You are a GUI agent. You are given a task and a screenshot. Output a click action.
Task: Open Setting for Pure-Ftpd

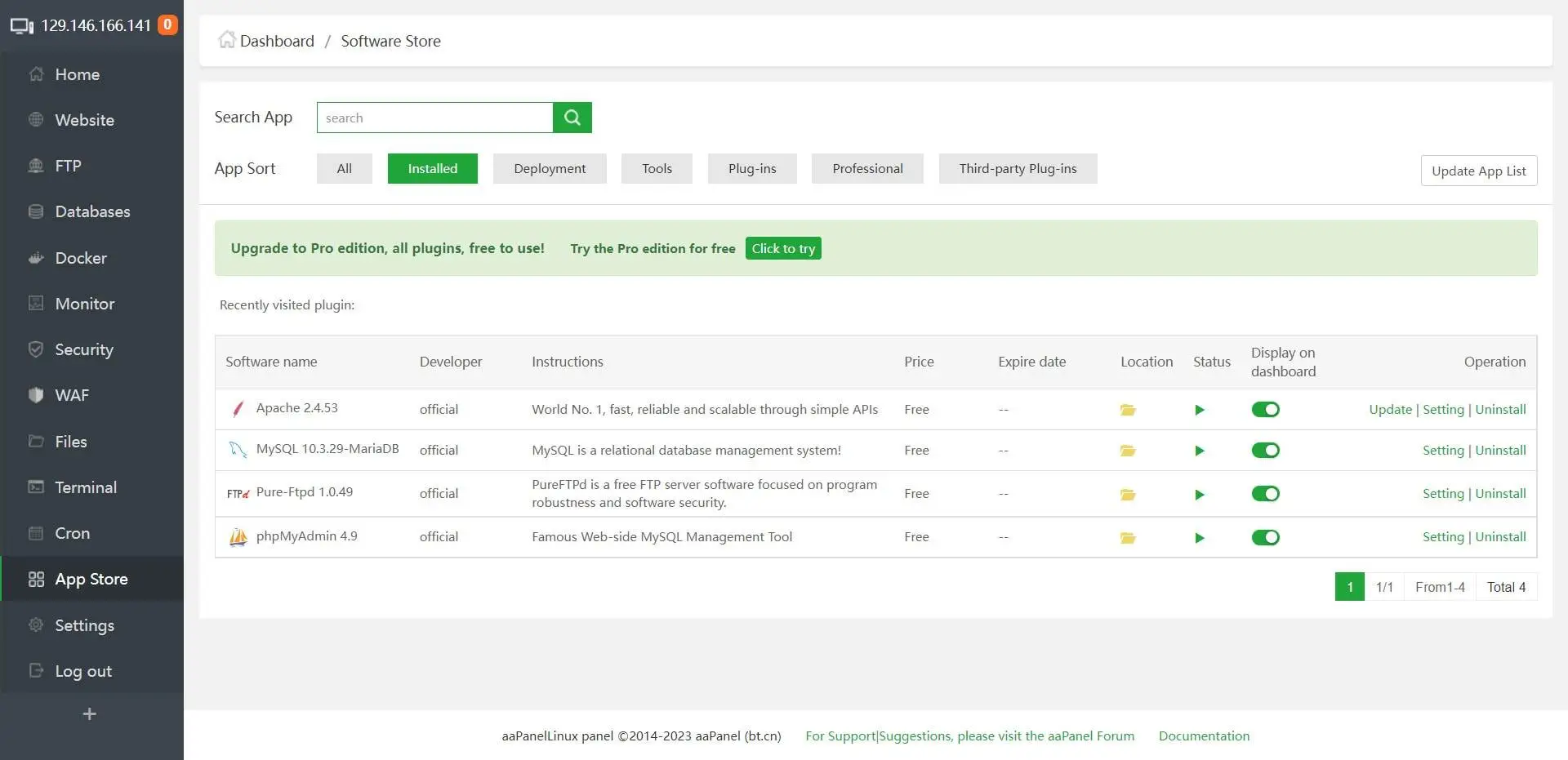[1443, 493]
